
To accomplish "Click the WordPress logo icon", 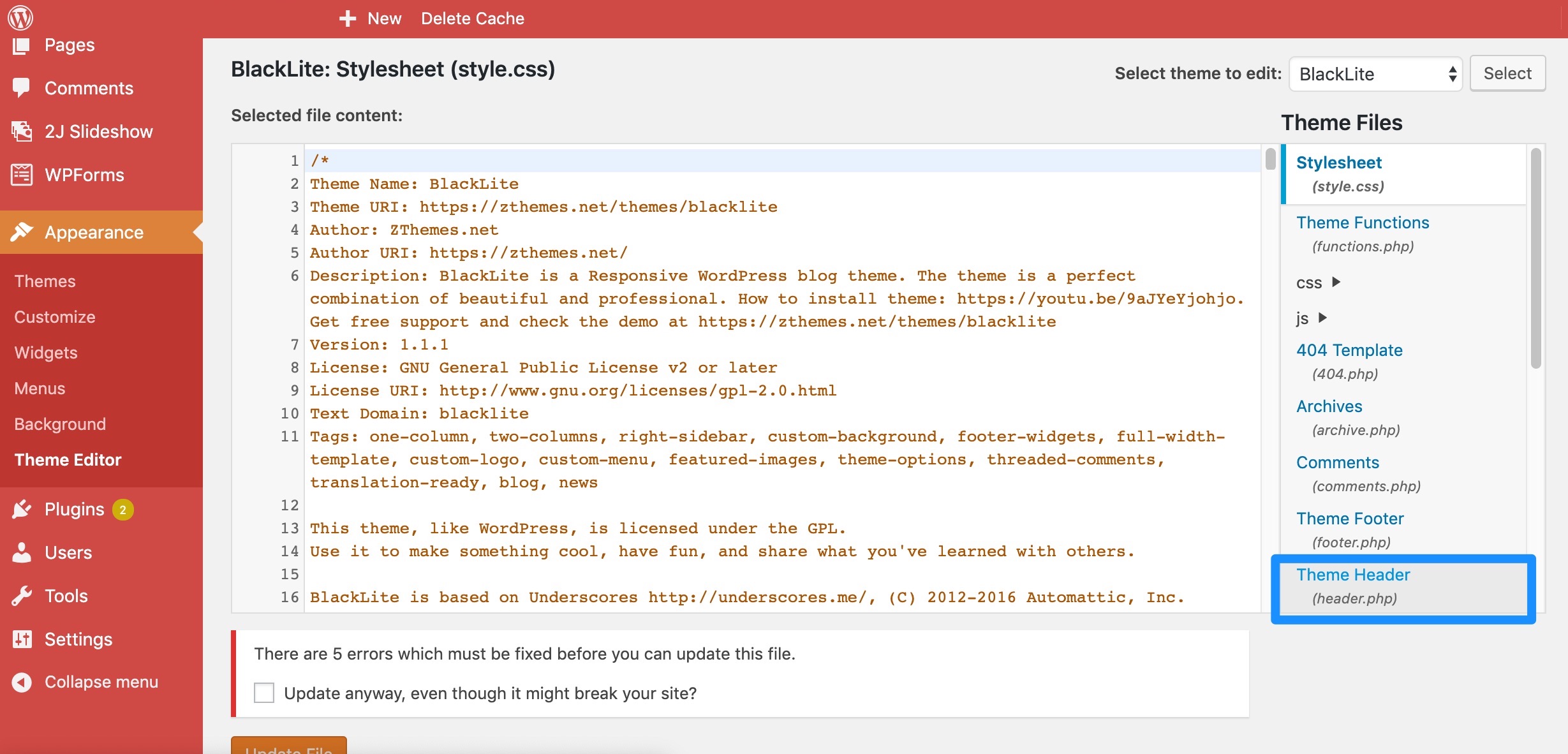I will click(x=20, y=18).
